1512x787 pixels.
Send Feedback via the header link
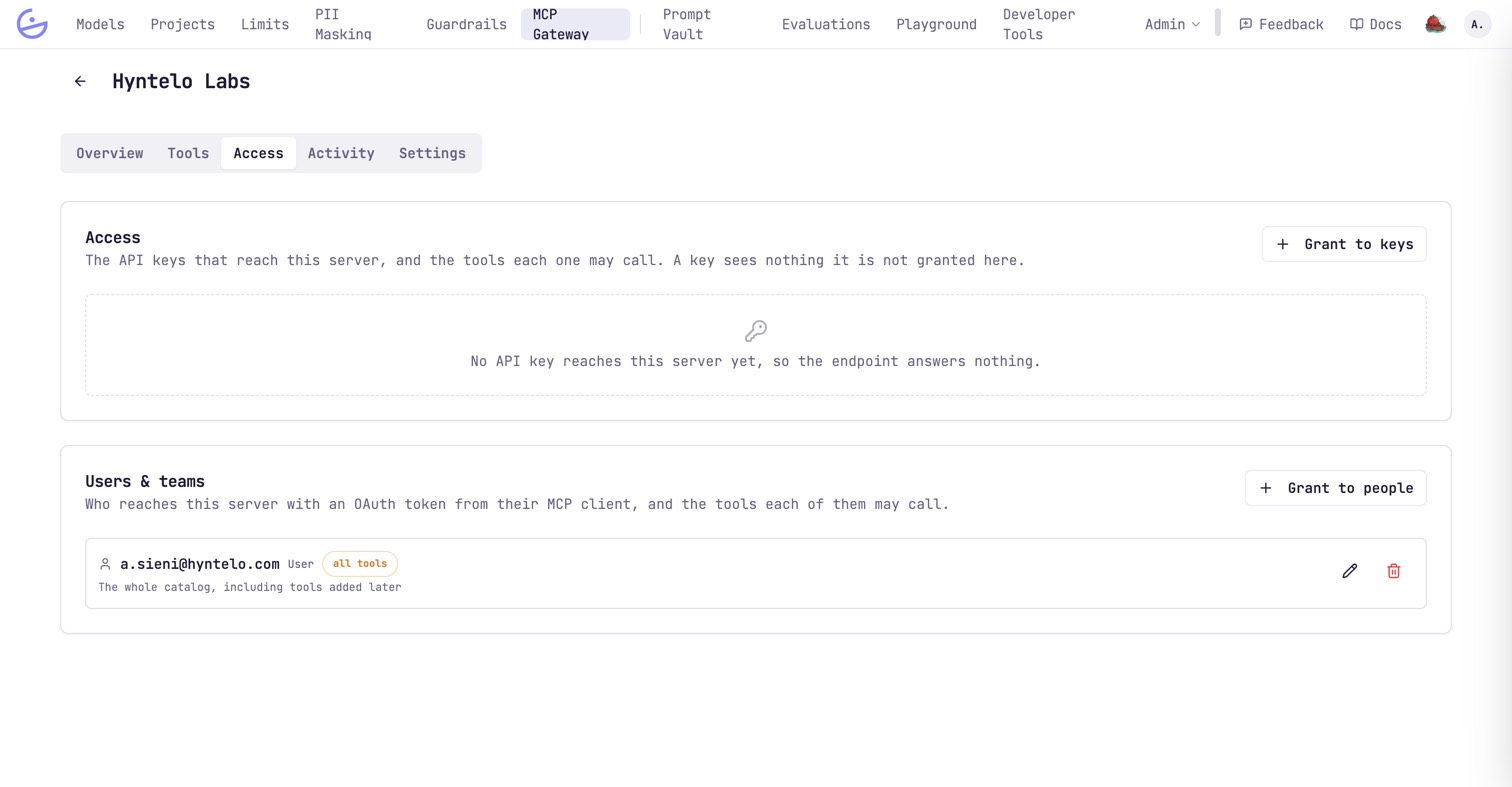[x=1281, y=24]
